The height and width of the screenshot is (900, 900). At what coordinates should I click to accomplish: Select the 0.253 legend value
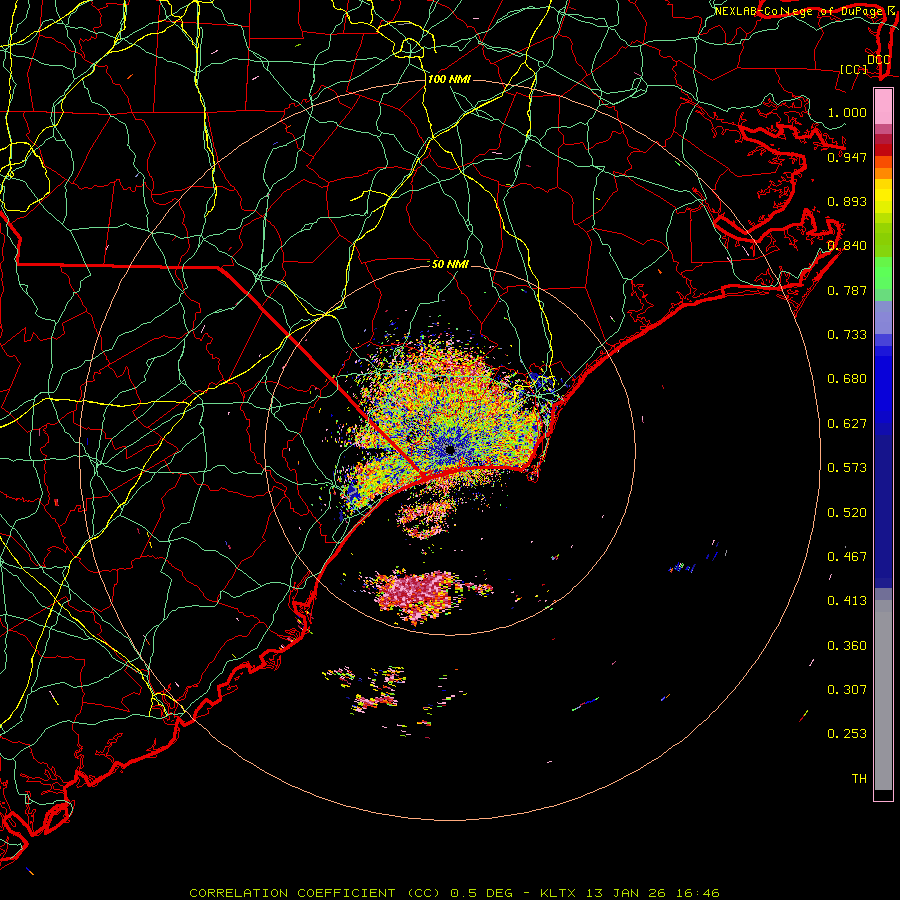pyautogui.click(x=847, y=734)
